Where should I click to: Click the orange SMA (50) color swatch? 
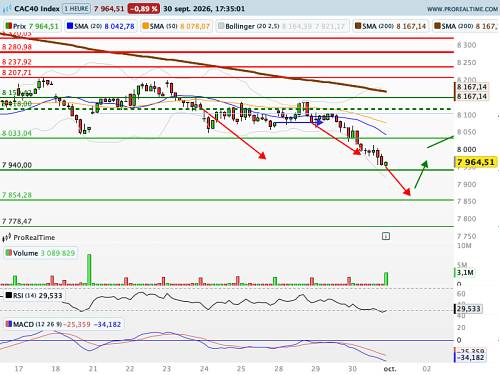pyautogui.click(x=146, y=26)
